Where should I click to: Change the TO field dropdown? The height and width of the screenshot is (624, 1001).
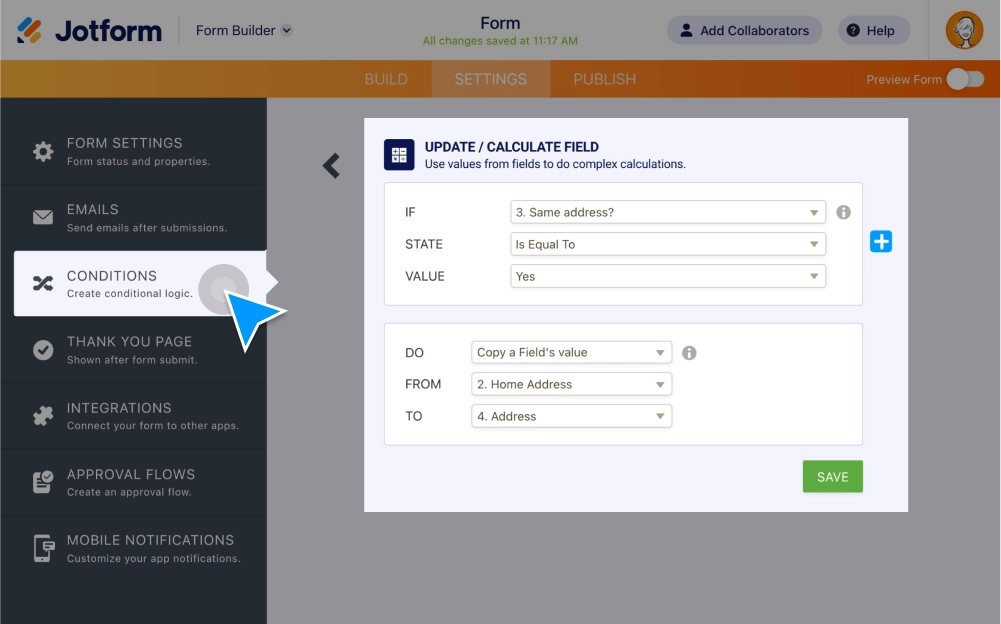coord(571,416)
